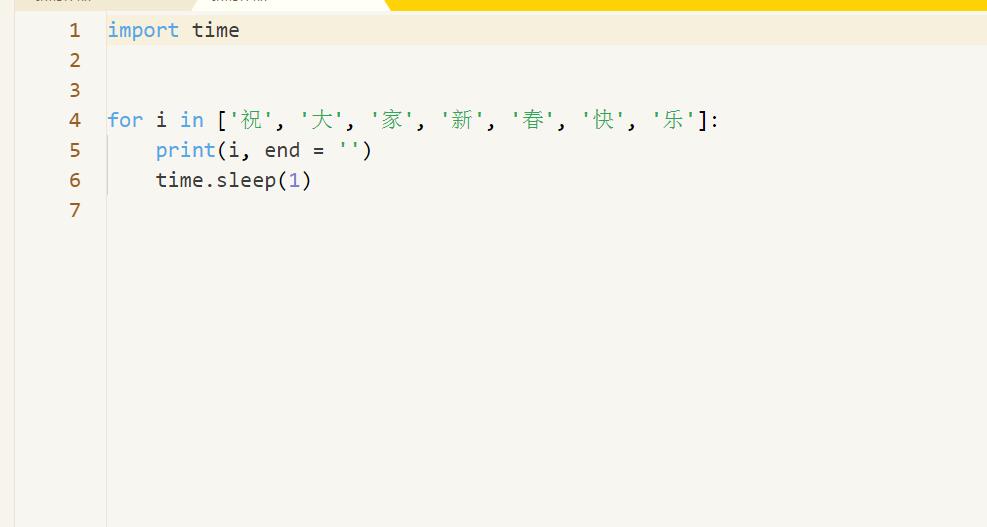Viewport: 987px width, 527px height.
Task: Click line number 6 in the gutter
Action: coord(75,180)
